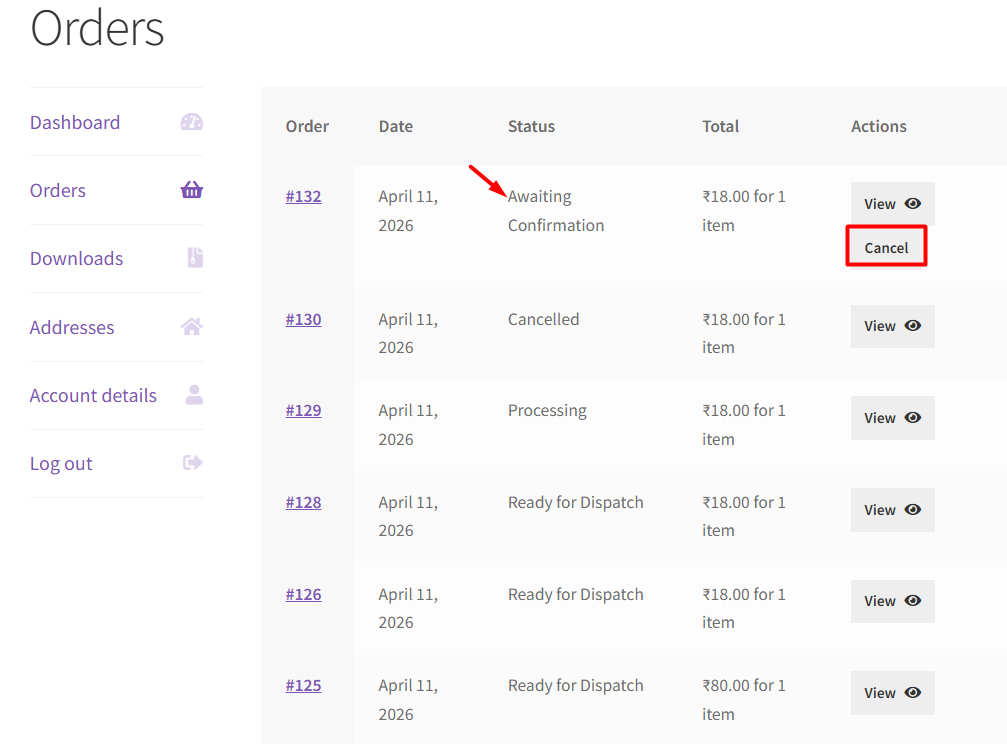Screen dimensions: 1007x744
Task: Click the eye icon for order #132
Action: (x=913, y=203)
